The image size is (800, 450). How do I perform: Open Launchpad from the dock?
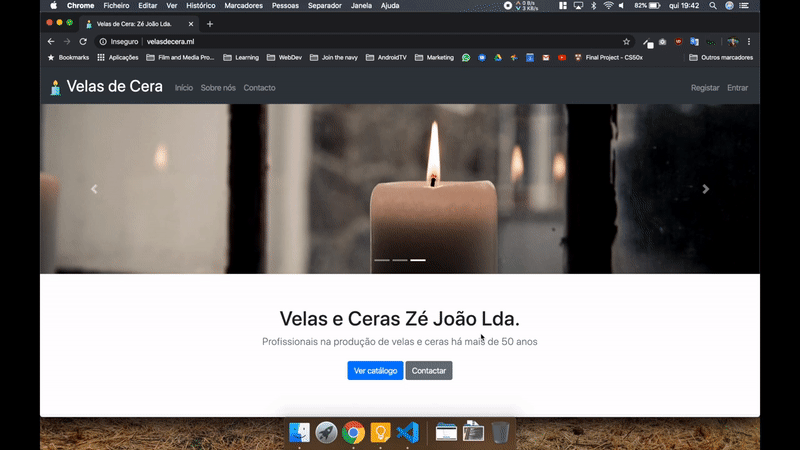click(326, 433)
